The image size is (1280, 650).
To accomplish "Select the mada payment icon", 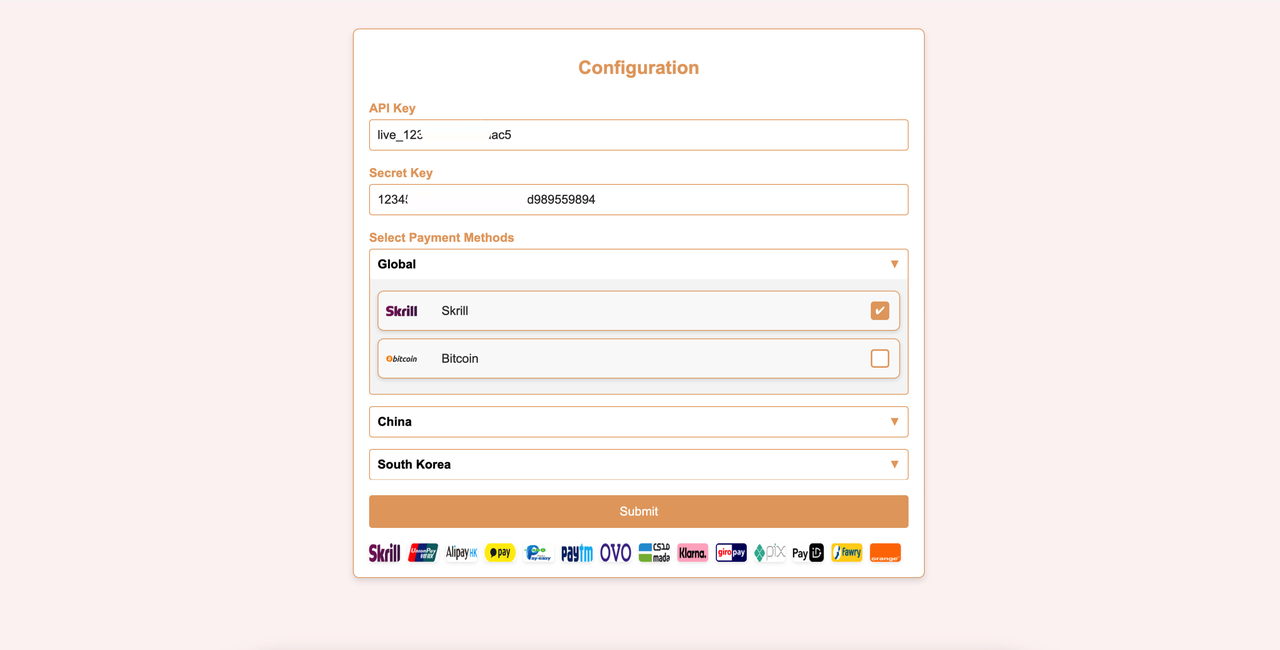I will [654, 552].
